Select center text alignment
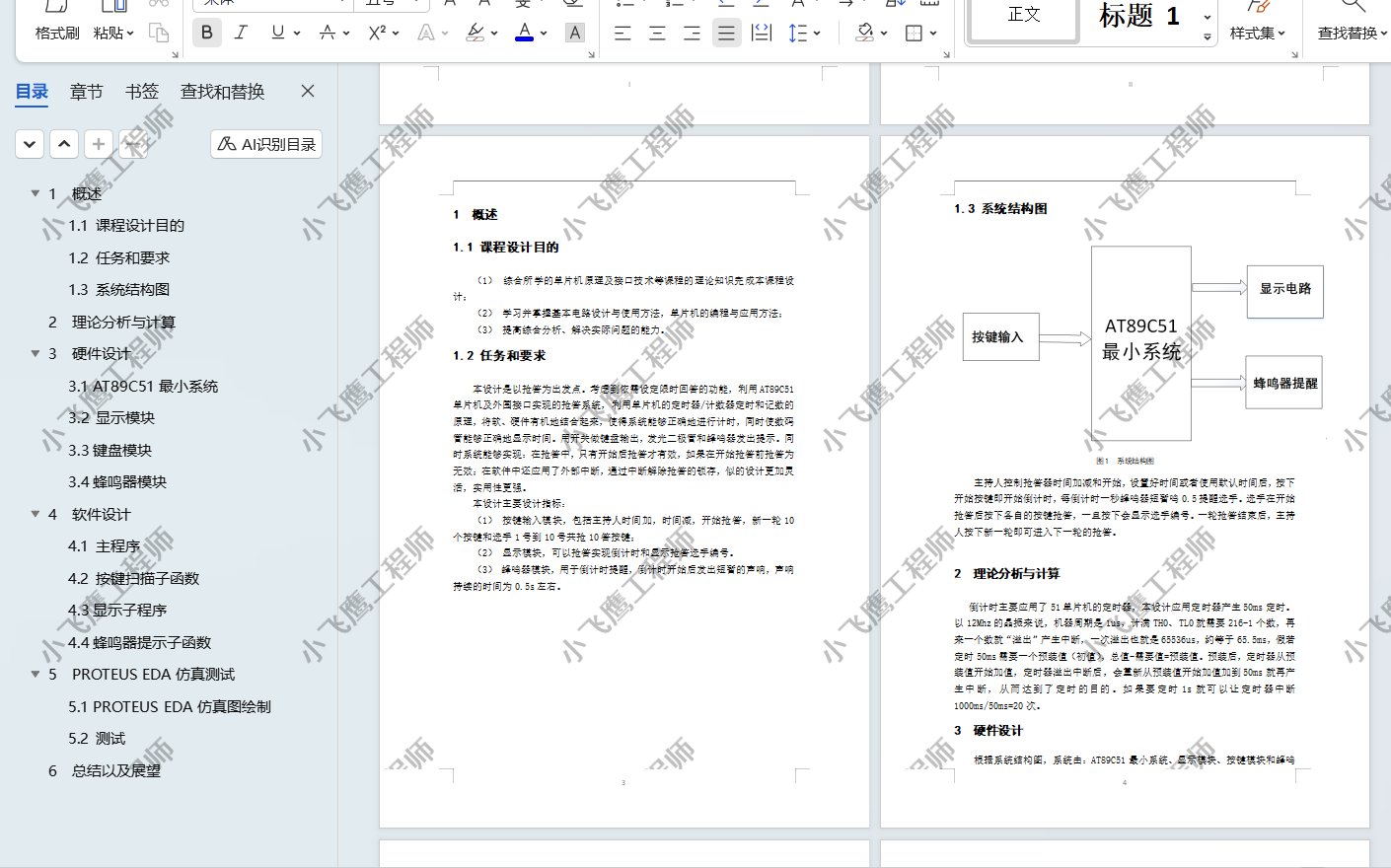1391x868 pixels. pos(657,33)
